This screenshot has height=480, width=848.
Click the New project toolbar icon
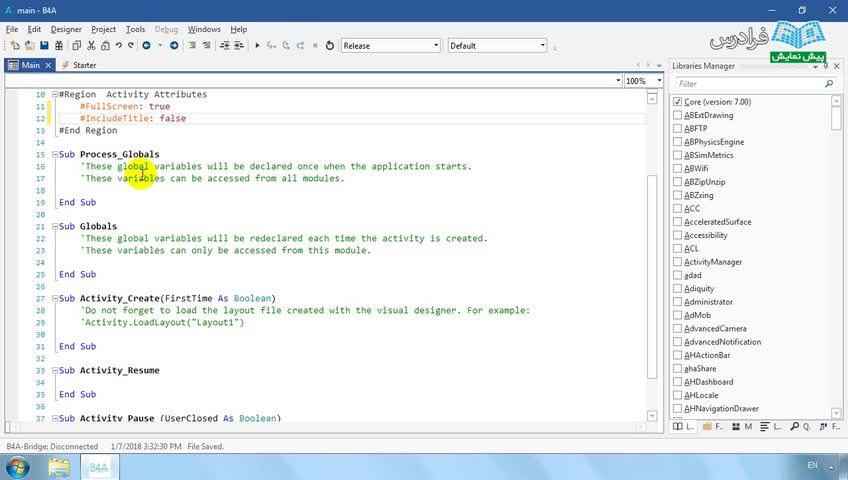tap(15, 46)
